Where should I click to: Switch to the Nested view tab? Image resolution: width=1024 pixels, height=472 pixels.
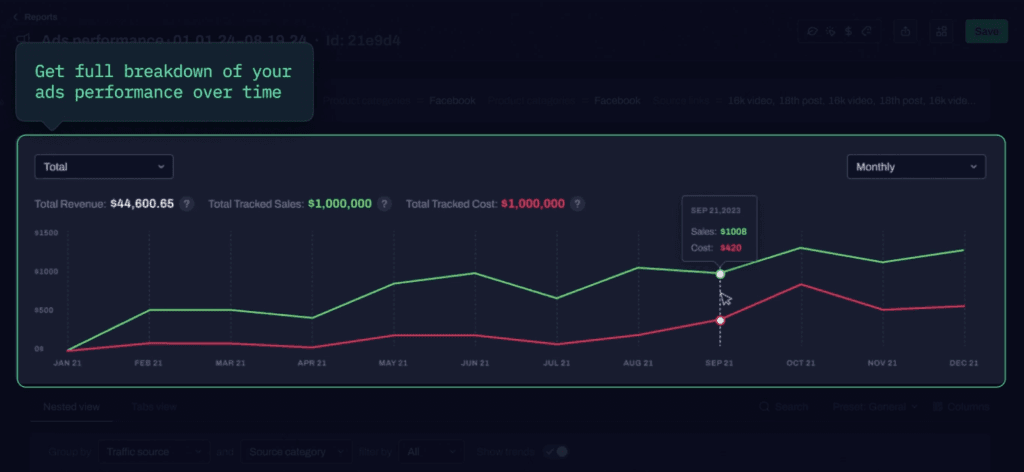pos(71,407)
